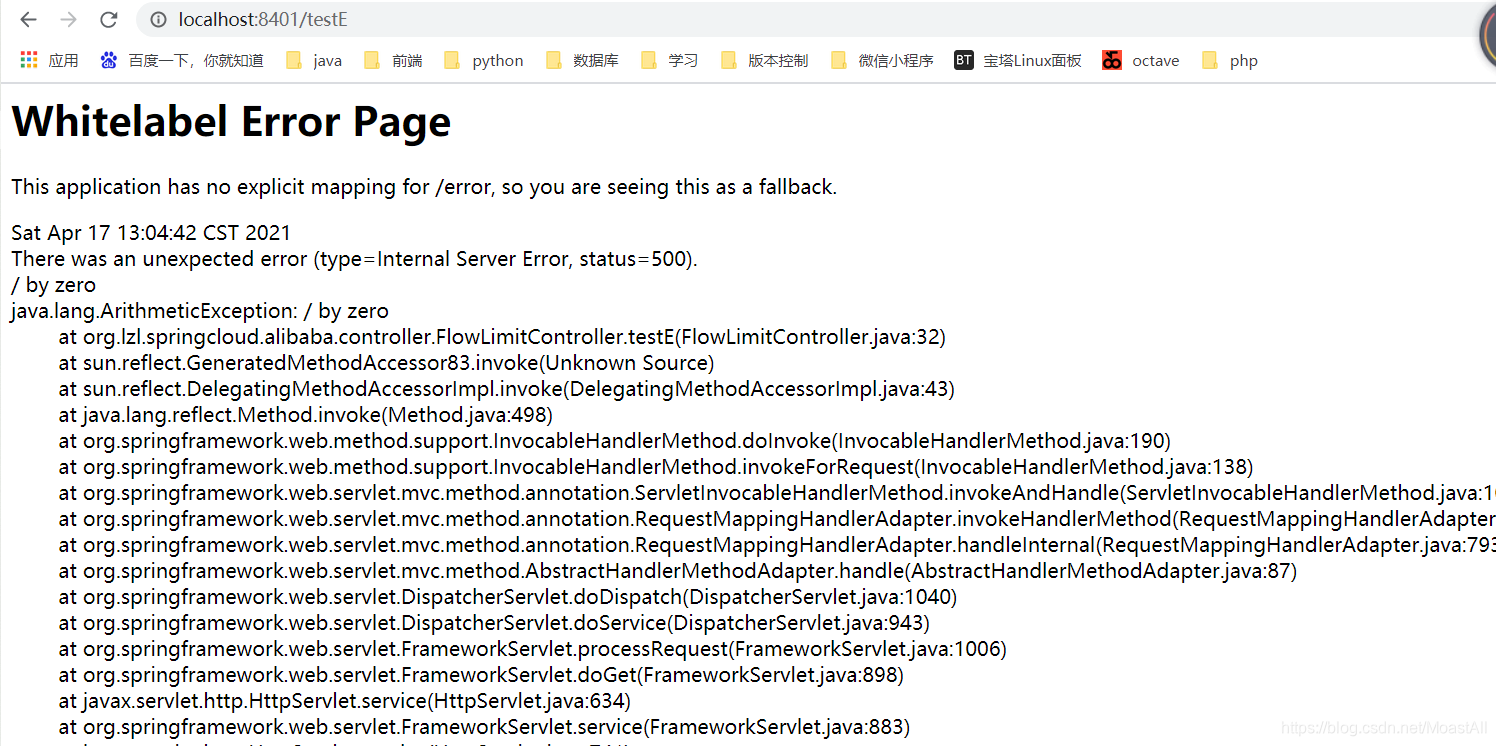Click the 'unexpected error ... status=500' line
The height and width of the screenshot is (746, 1496).
(x=355, y=259)
